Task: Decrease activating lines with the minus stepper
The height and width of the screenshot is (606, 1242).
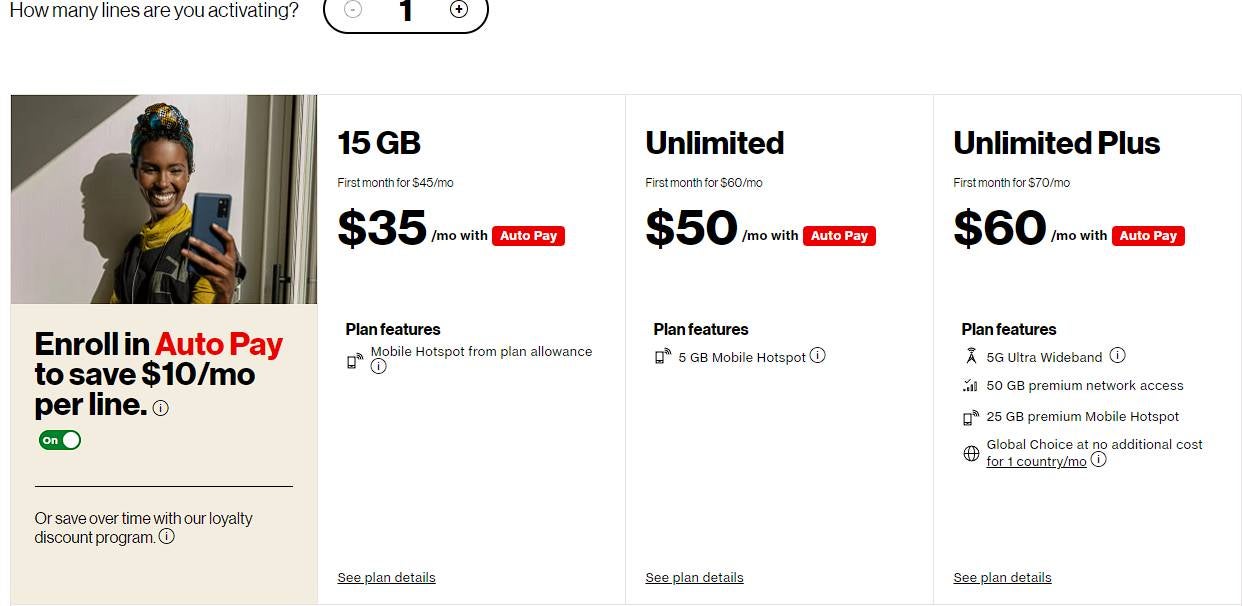Action: pos(352,10)
